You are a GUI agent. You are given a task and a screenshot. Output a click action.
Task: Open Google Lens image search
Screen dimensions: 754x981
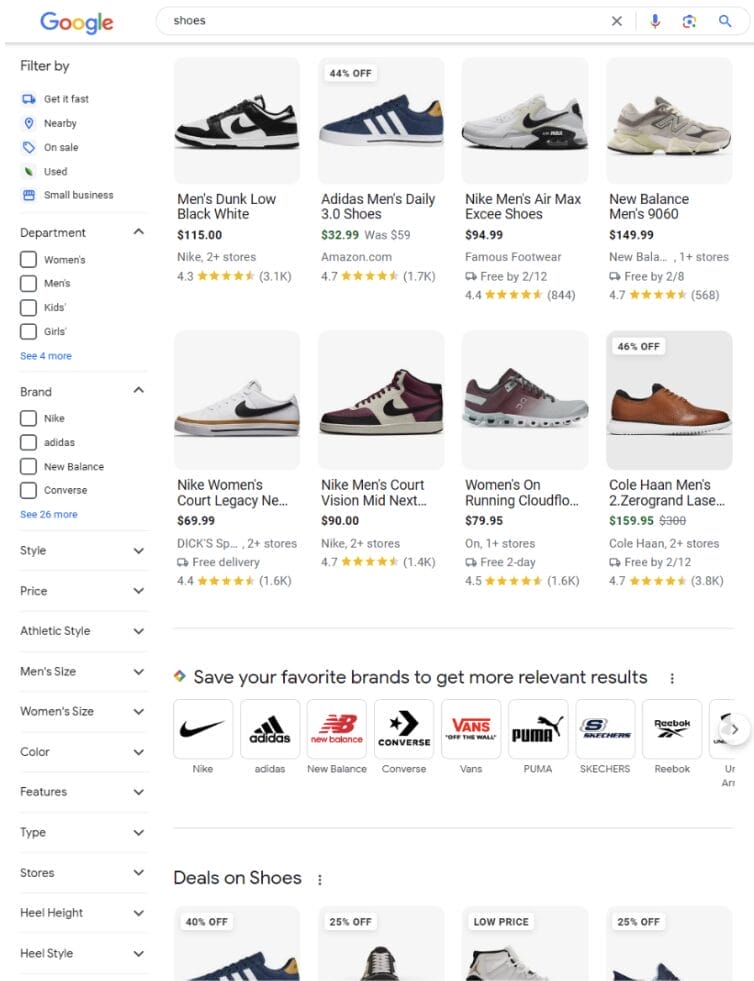(x=690, y=20)
